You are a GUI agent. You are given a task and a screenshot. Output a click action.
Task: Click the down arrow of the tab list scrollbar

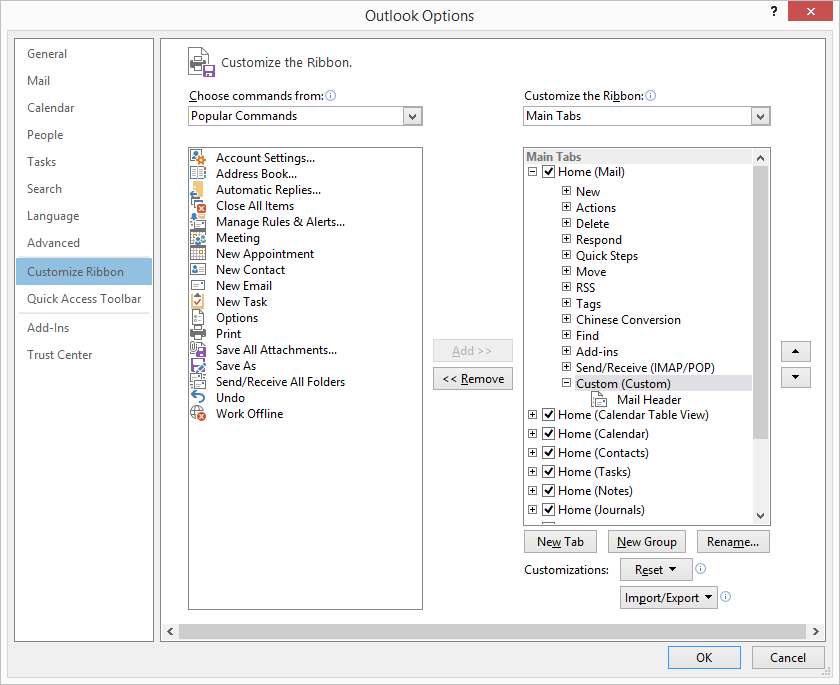point(759,513)
